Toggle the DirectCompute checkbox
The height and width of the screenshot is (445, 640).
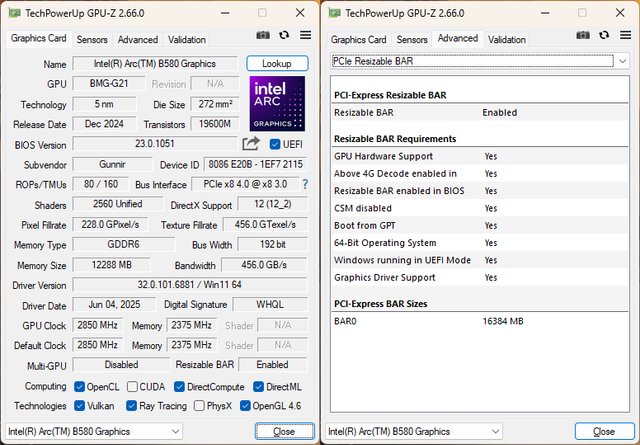(179, 387)
